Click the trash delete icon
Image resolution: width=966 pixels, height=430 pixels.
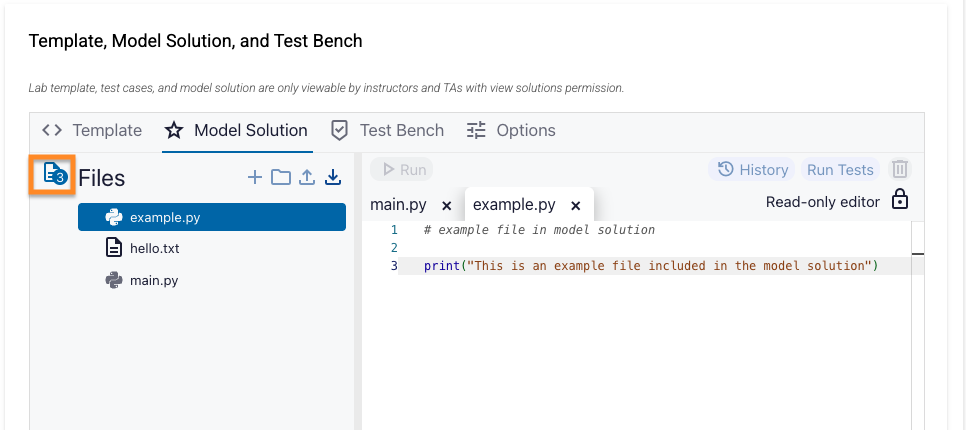900,170
